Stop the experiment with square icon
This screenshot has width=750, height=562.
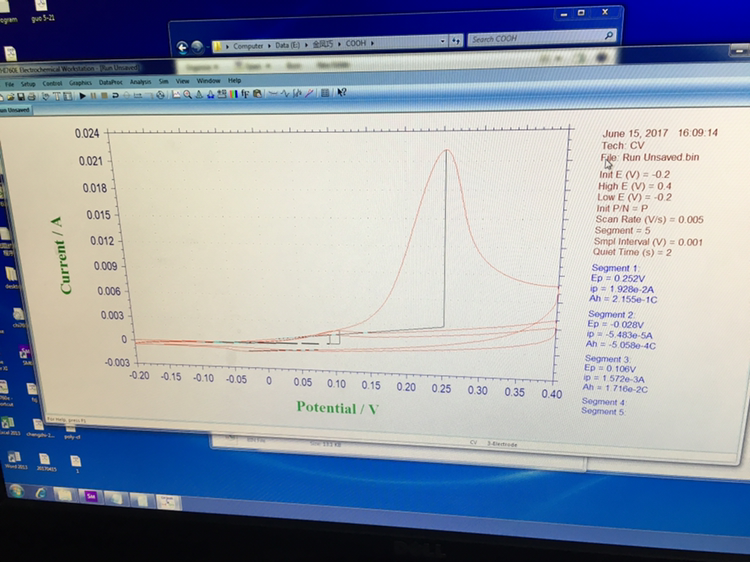[x=104, y=95]
